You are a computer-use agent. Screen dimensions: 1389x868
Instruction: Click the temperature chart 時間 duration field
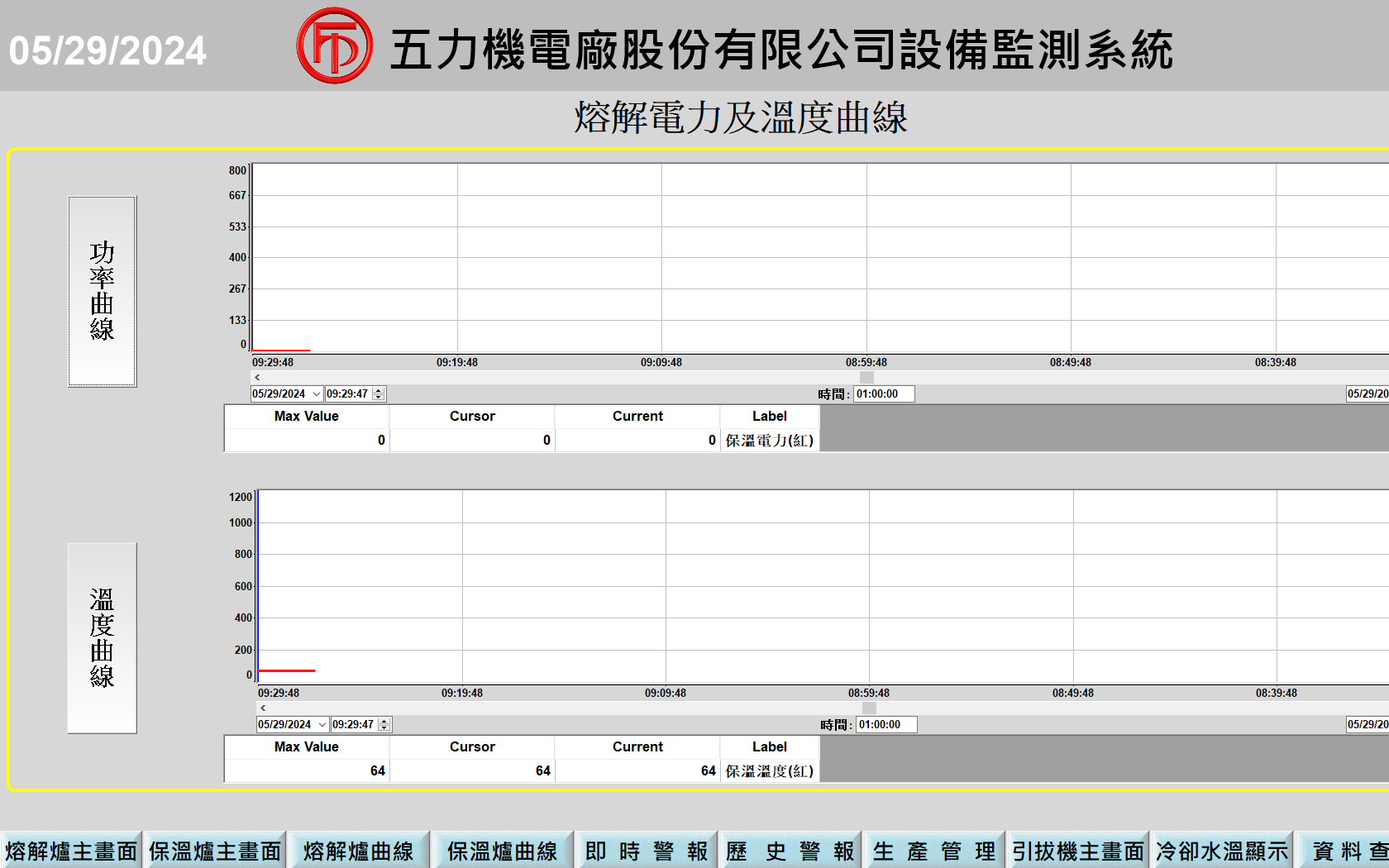coord(886,725)
